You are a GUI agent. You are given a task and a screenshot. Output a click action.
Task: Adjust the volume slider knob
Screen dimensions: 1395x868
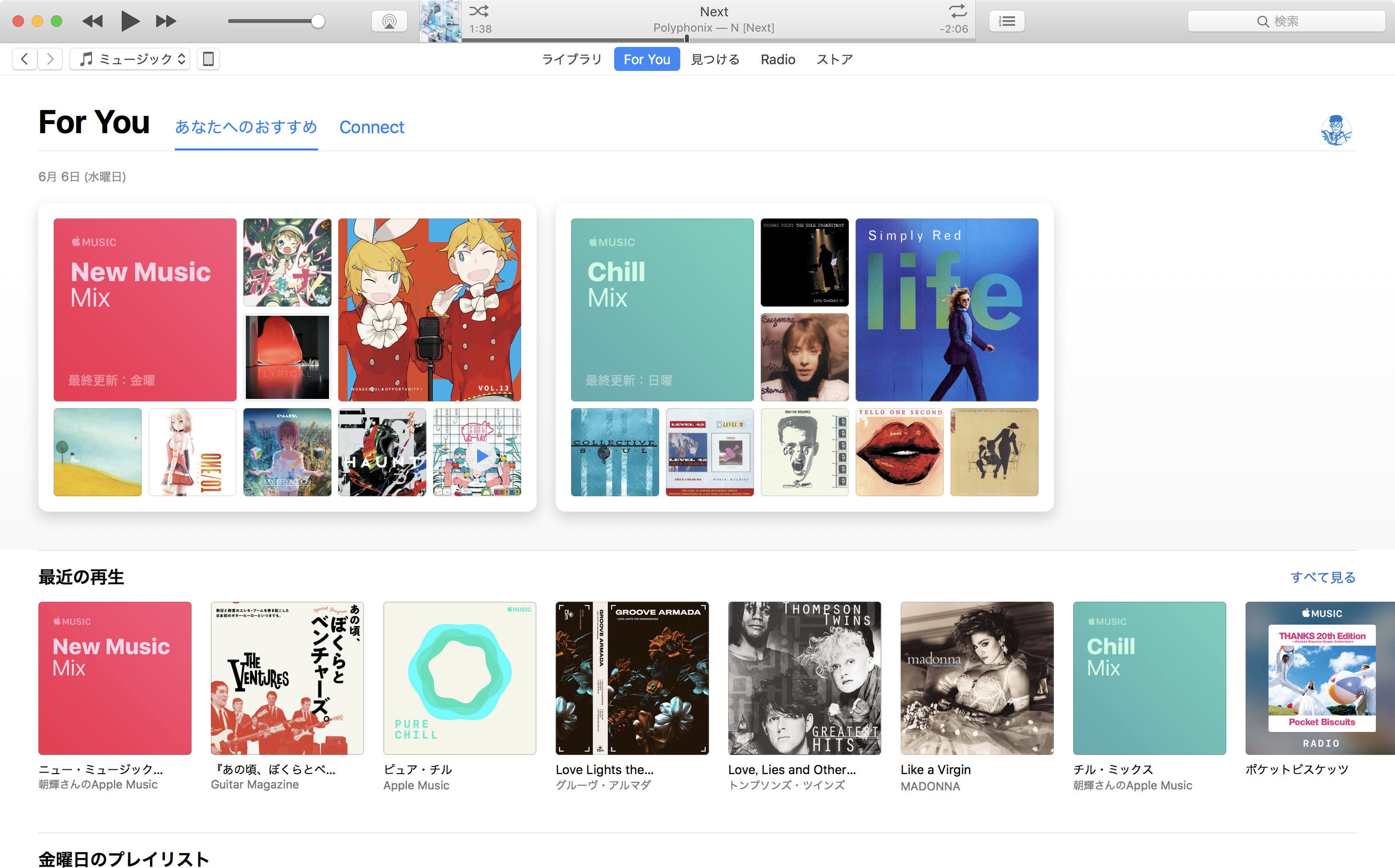[x=318, y=22]
